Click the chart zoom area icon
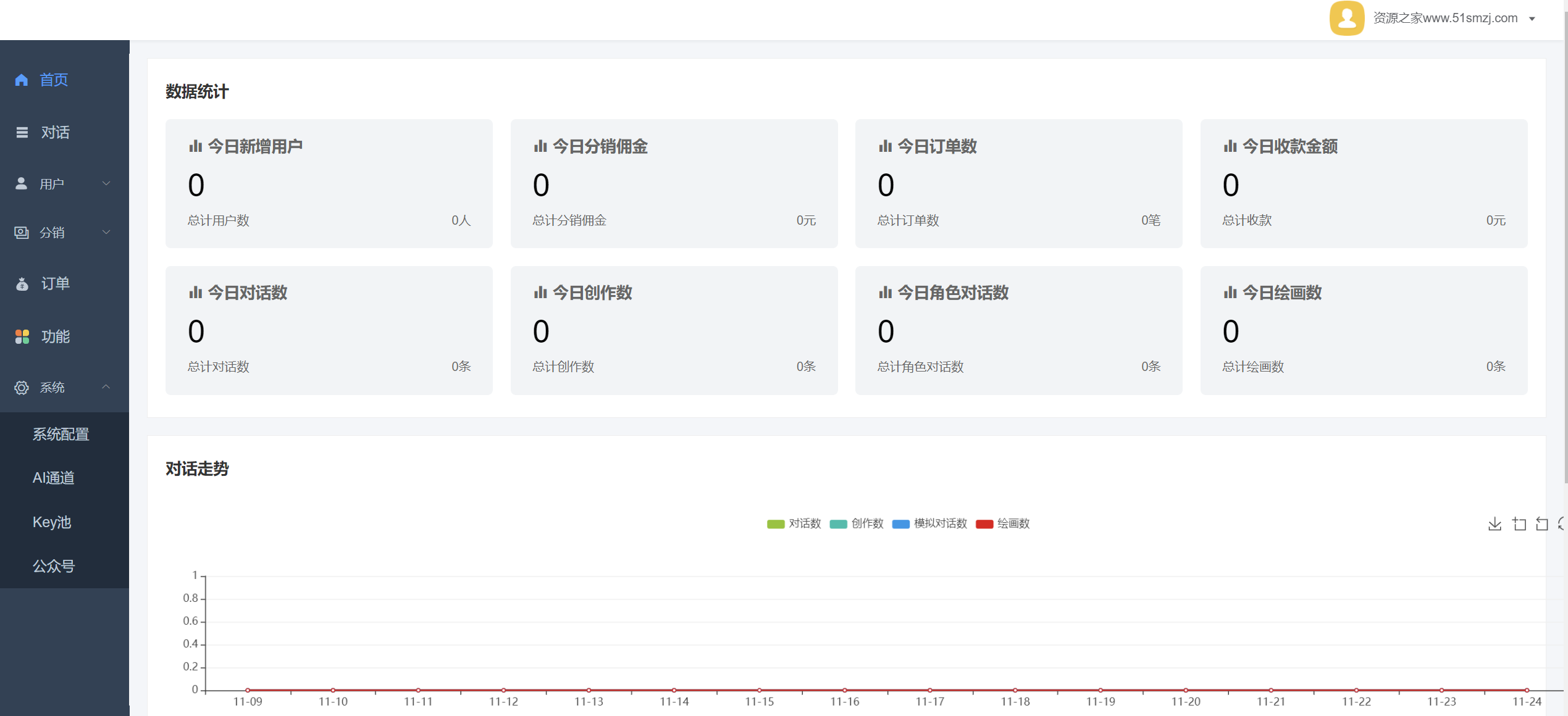 point(1519,524)
